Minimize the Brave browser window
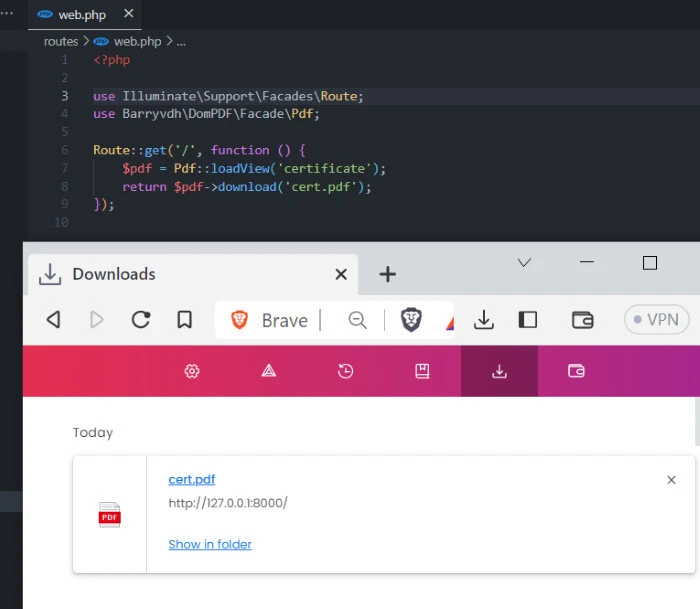The height and width of the screenshot is (609, 700). pyautogui.click(x=587, y=262)
